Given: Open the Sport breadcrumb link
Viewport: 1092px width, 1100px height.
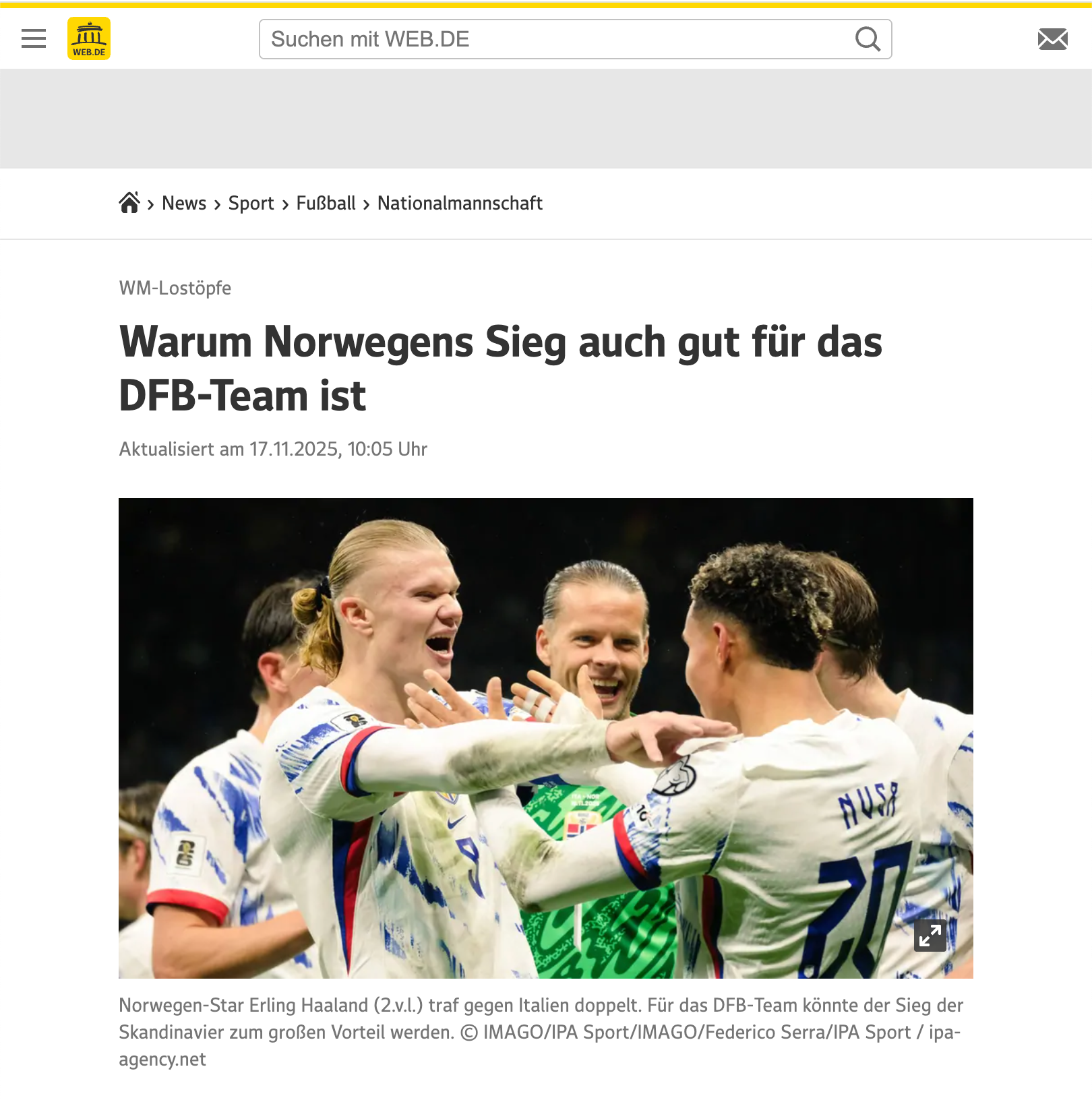Looking at the screenshot, I should [x=251, y=203].
